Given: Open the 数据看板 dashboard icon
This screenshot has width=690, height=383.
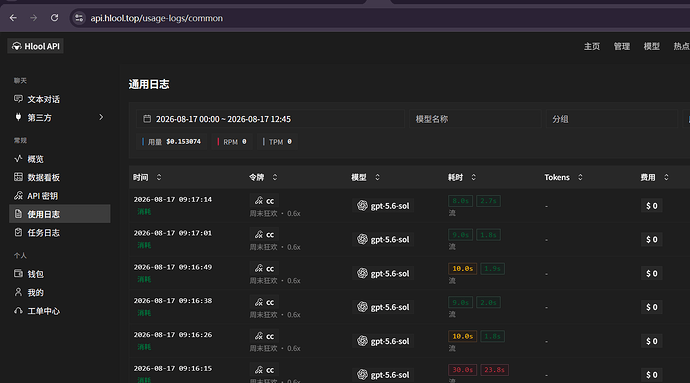Looking at the screenshot, I should 18,177.
